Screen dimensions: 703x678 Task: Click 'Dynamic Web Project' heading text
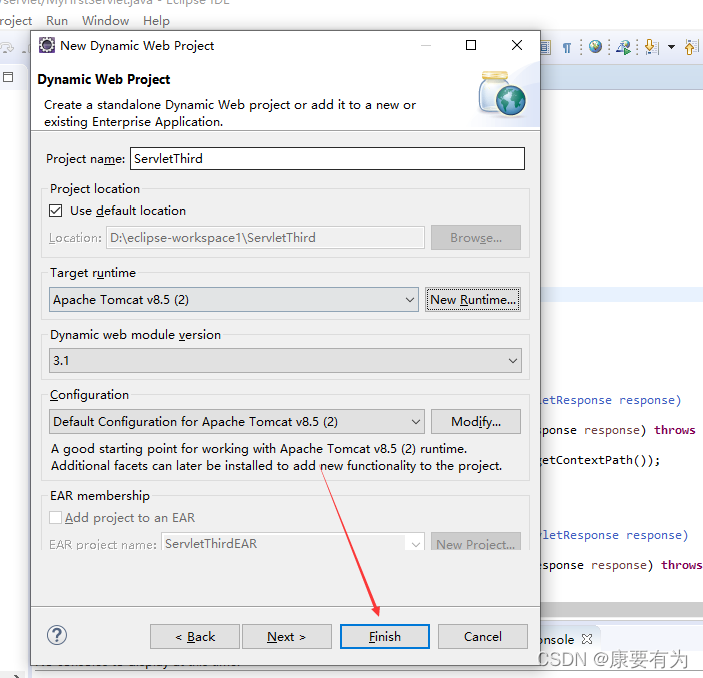[x=104, y=79]
